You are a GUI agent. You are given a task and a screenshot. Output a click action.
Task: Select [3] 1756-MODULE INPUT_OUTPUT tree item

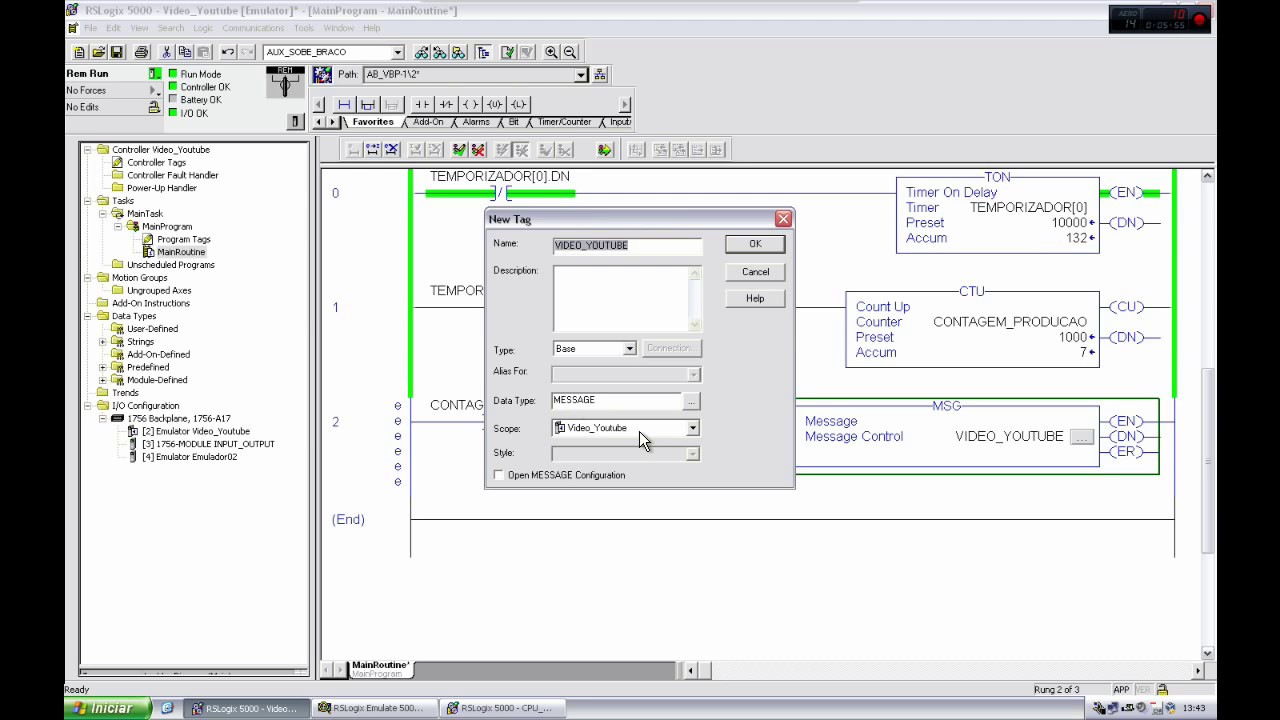click(x=208, y=444)
